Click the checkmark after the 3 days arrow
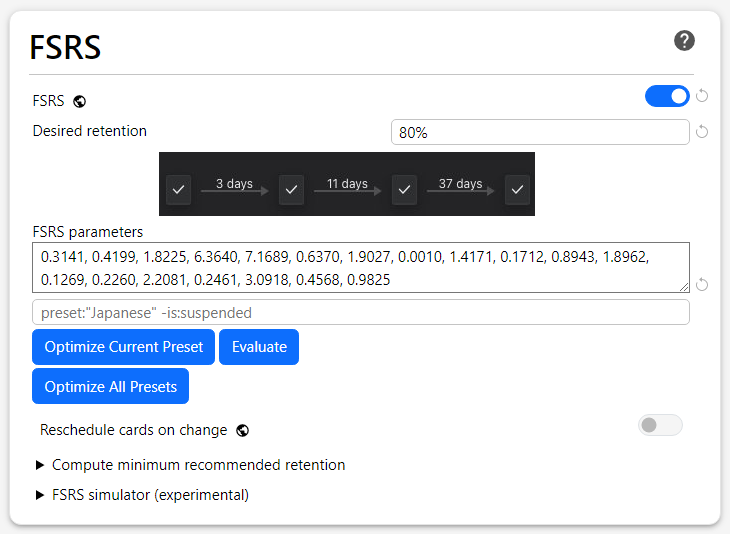 [291, 189]
